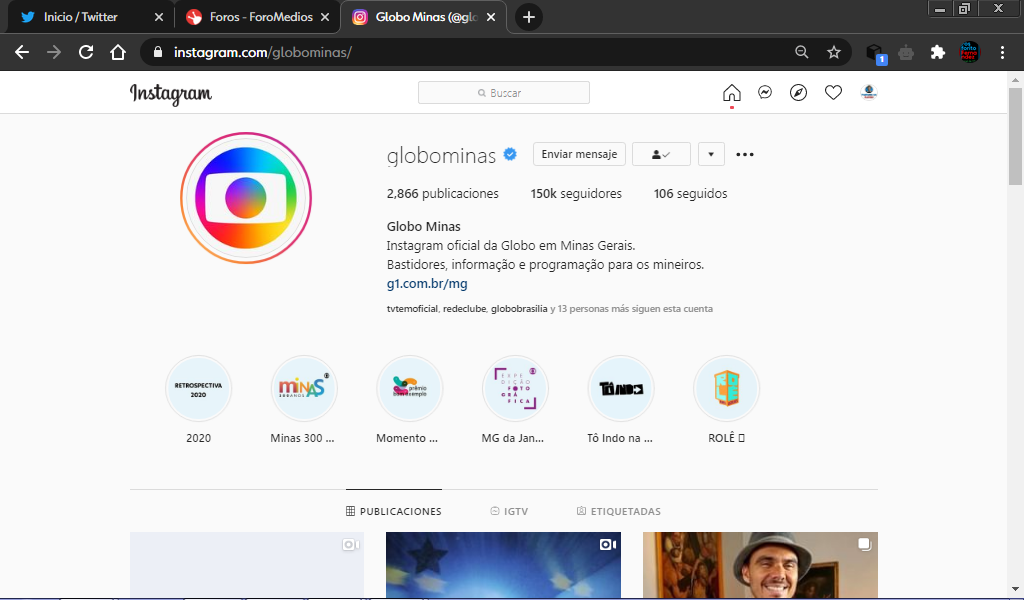
Task: Open globobrasilia mutual follower link
Action: pos(519,309)
